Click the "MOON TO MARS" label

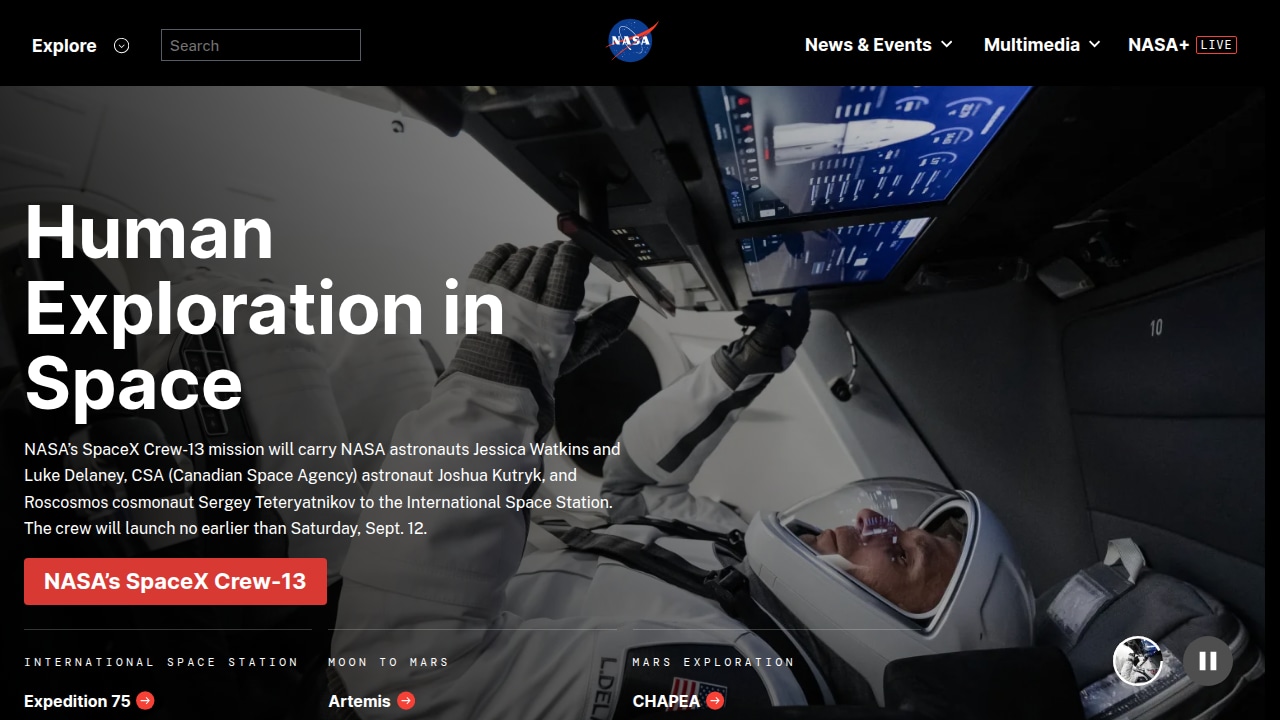(388, 662)
